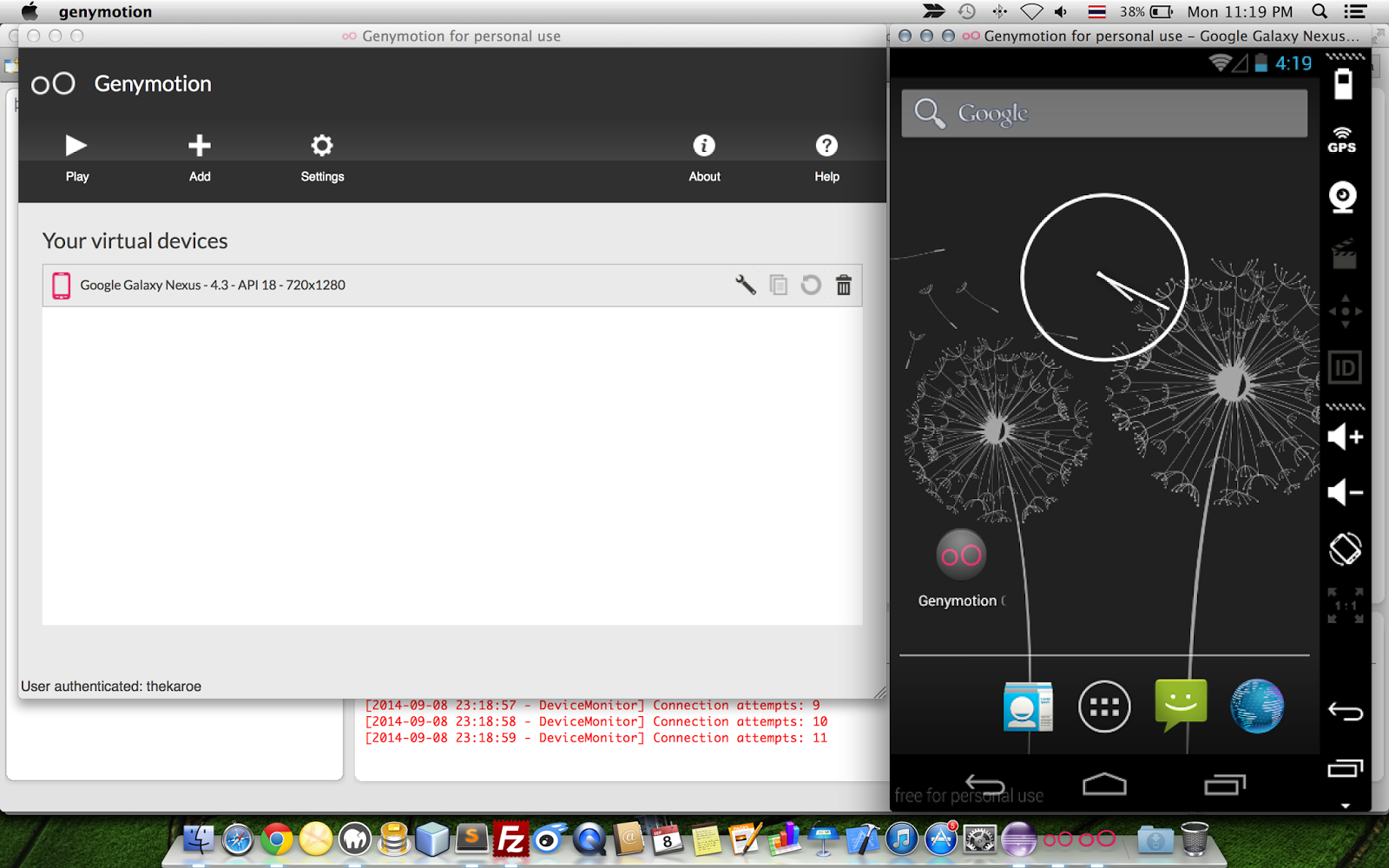Launch the Genymotion app on Android home
This screenshot has width=1389, height=868.
point(961,569)
